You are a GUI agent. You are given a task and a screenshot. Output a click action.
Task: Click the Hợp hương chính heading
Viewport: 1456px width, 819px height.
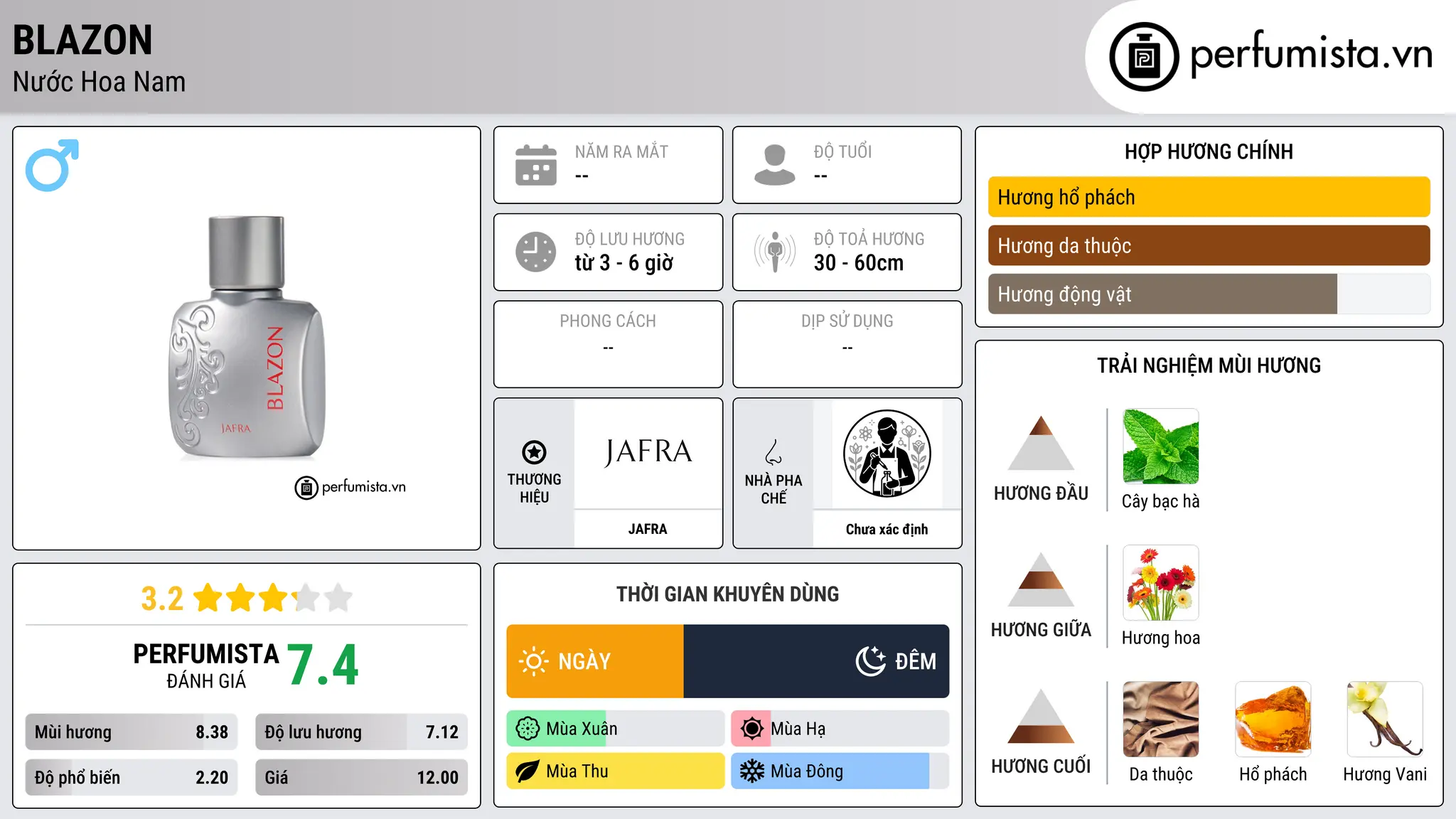click(x=1209, y=152)
